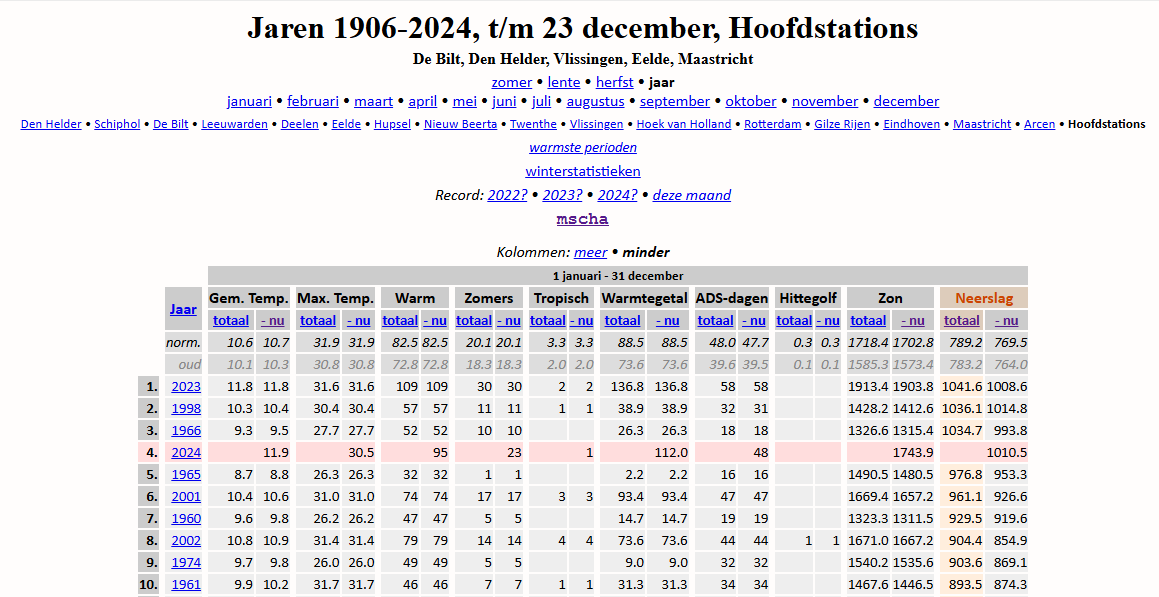Screen dimensions: 1159x597
Task: Click the 'mscha' author link
Action: [583, 219]
